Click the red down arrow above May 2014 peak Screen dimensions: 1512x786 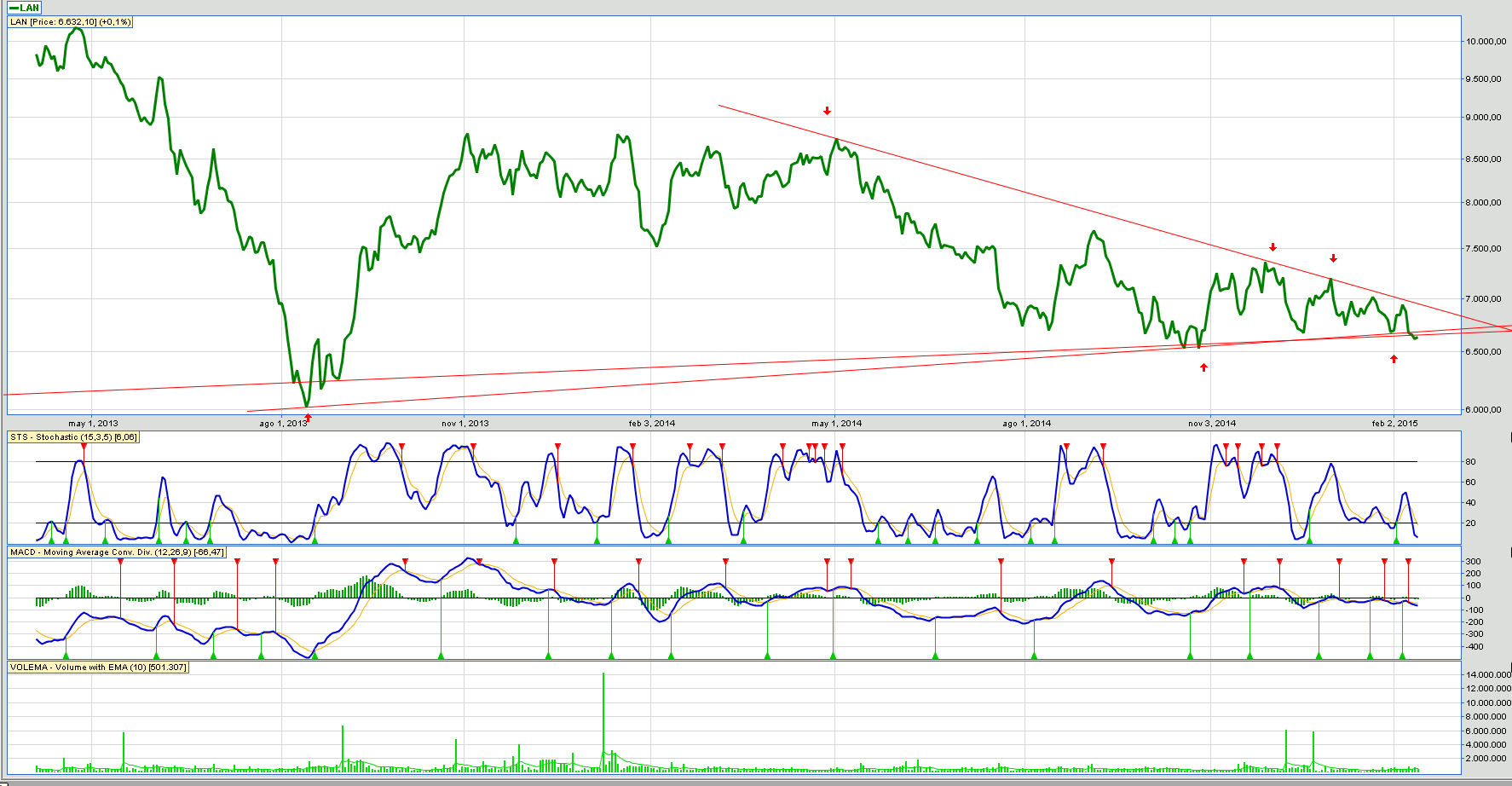pyautogui.click(x=827, y=111)
